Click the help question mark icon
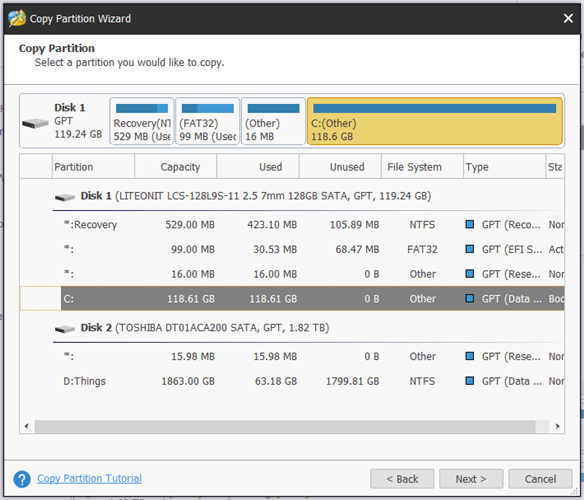This screenshot has height=500, width=584. 22,479
